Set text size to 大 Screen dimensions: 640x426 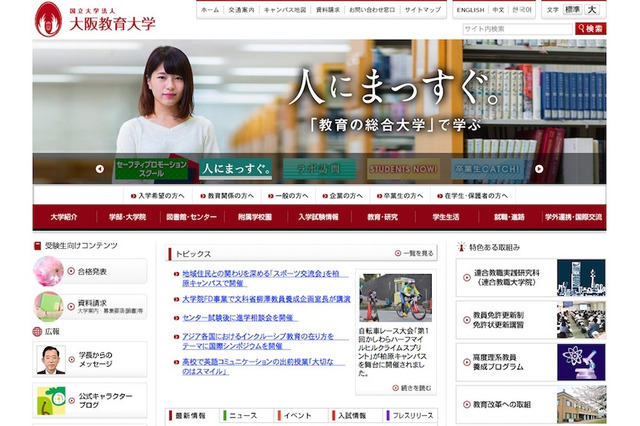point(592,9)
